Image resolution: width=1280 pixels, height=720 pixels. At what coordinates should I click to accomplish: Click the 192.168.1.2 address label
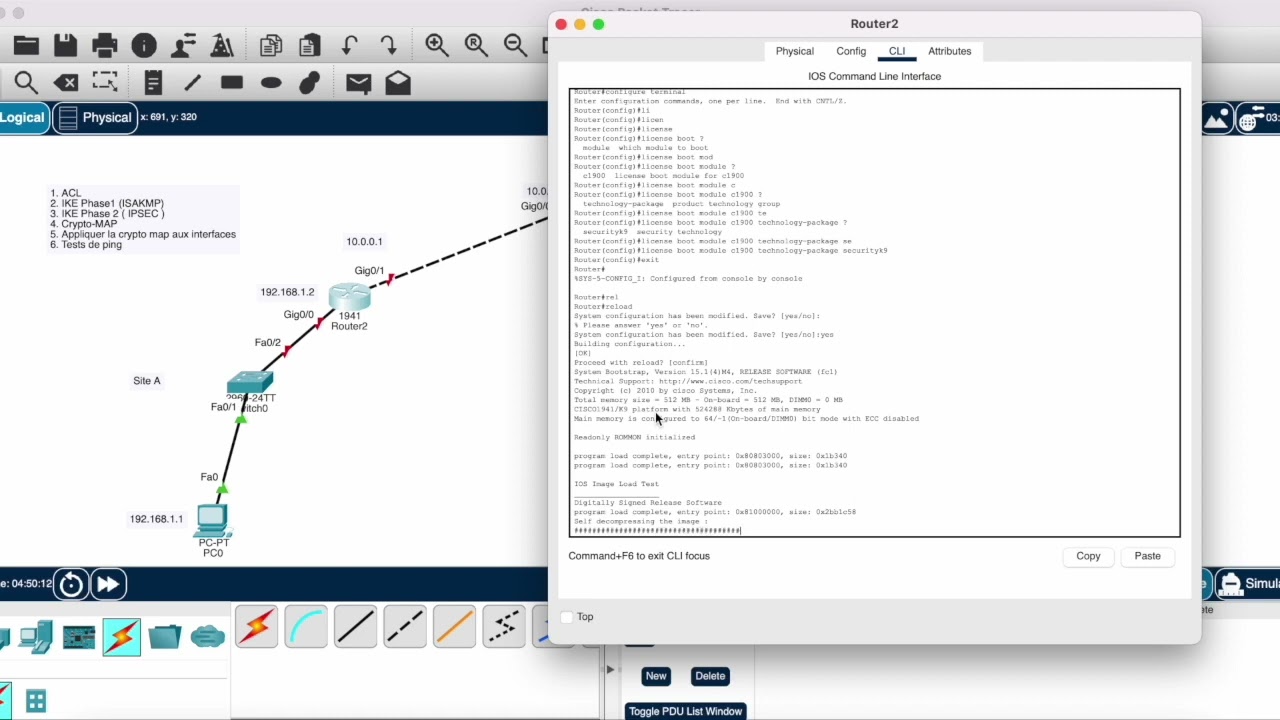[x=287, y=292]
